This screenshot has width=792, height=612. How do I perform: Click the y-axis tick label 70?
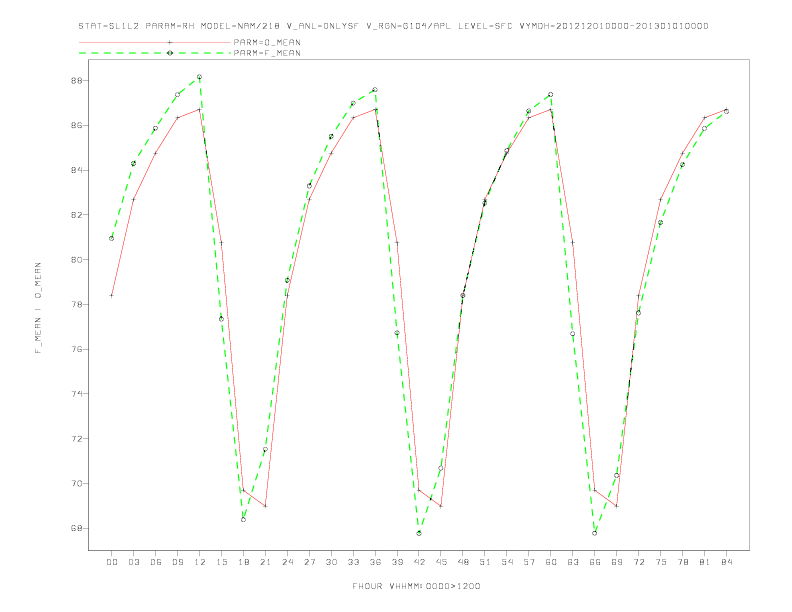tap(76, 483)
